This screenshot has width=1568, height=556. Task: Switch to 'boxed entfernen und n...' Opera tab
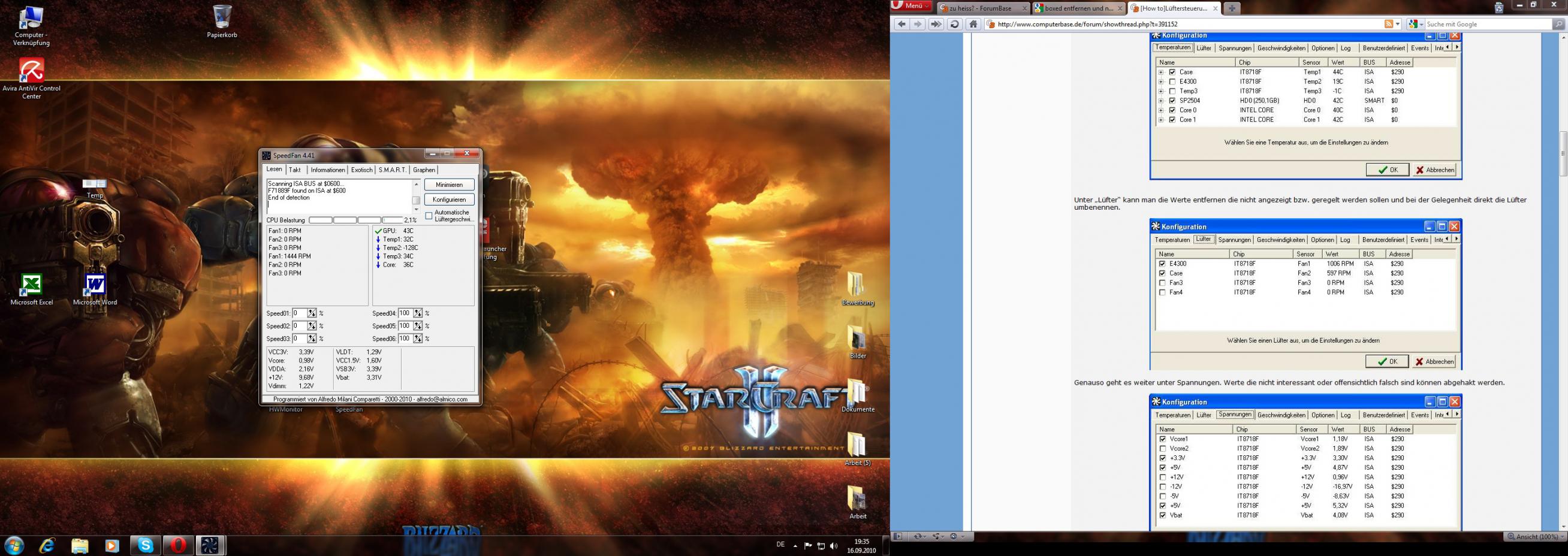[x=1079, y=8]
